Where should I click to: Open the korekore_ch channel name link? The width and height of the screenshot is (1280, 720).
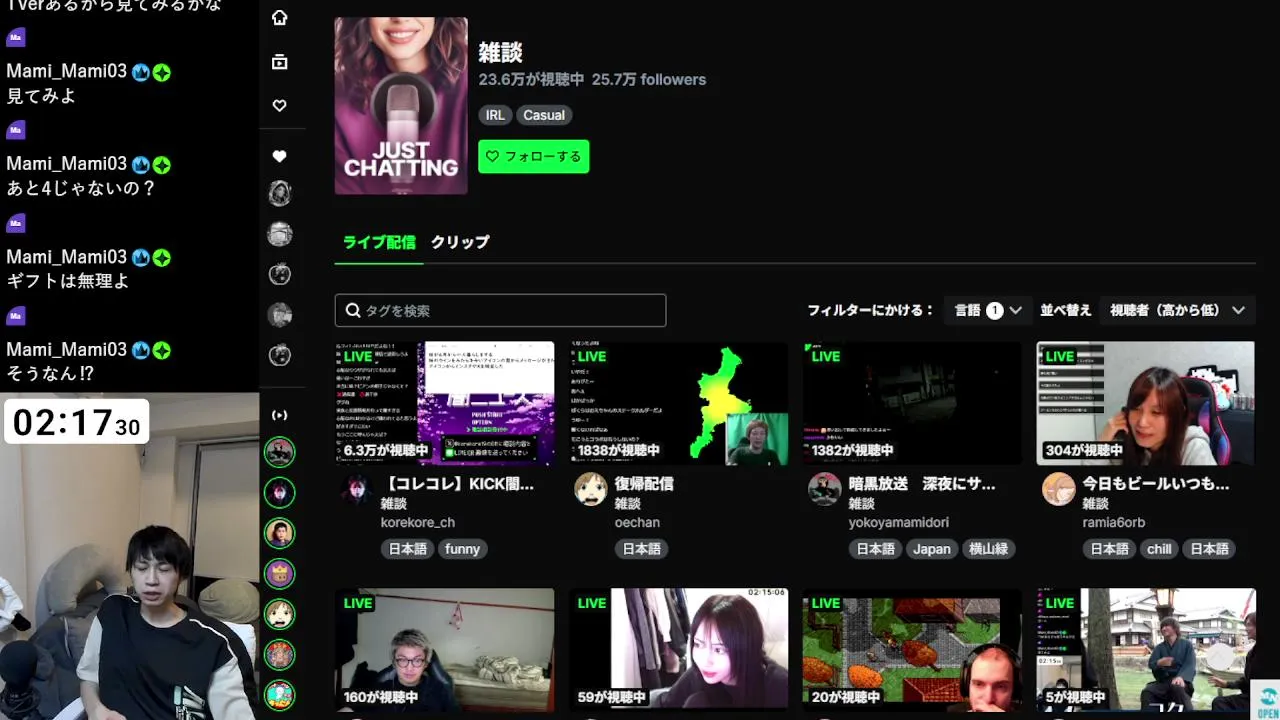pos(418,522)
